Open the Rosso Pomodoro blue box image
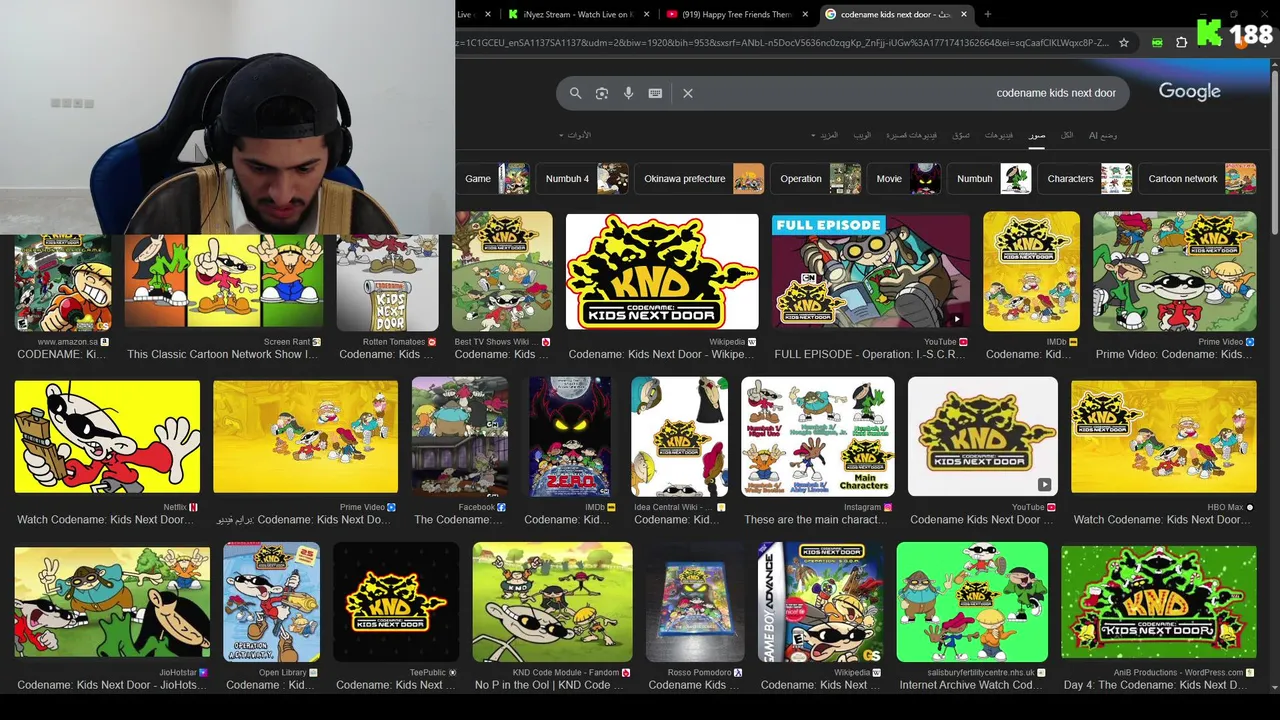 (695, 602)
